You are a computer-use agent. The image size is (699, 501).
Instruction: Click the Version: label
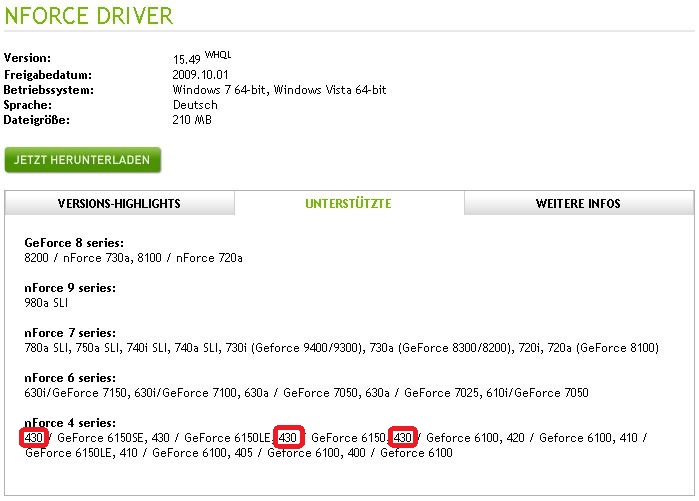pyautogui.click(x=27, y=58)
